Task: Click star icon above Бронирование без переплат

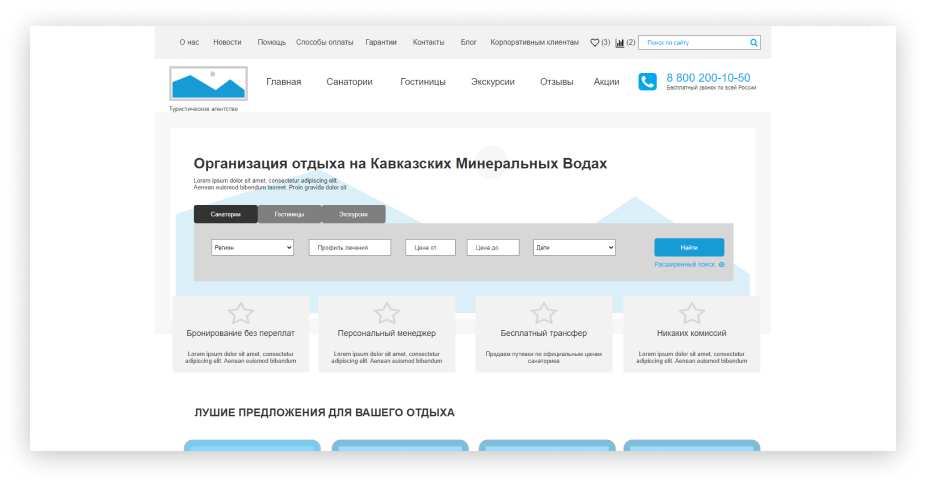Action: point(240,313)
